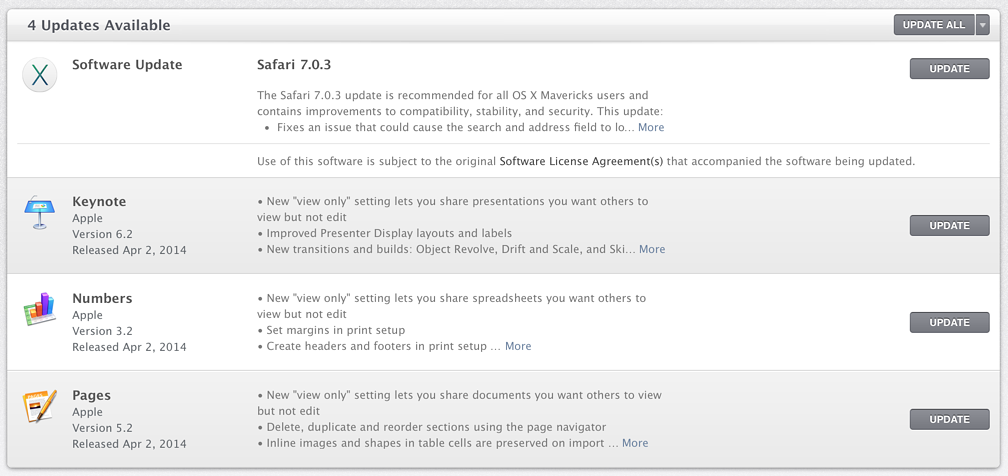Click Keynote's 'Released Apr 2, 2014' text

point(129,250)
